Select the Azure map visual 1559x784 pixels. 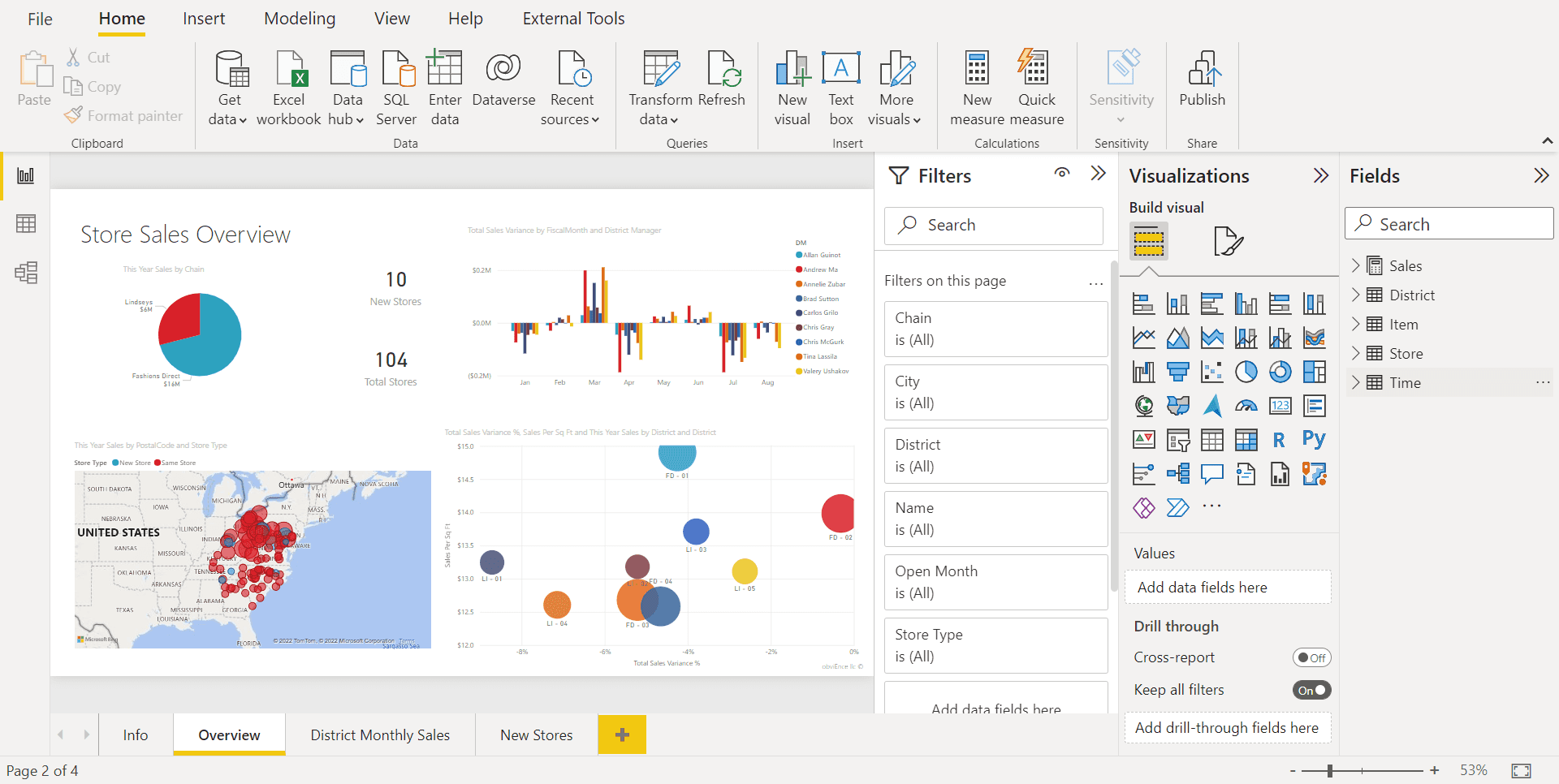pos(1211,405)
